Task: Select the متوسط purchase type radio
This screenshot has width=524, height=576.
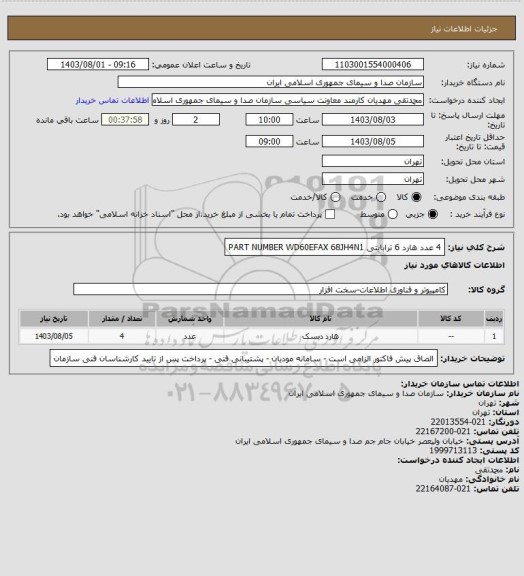Action: [x=393, y=214]
